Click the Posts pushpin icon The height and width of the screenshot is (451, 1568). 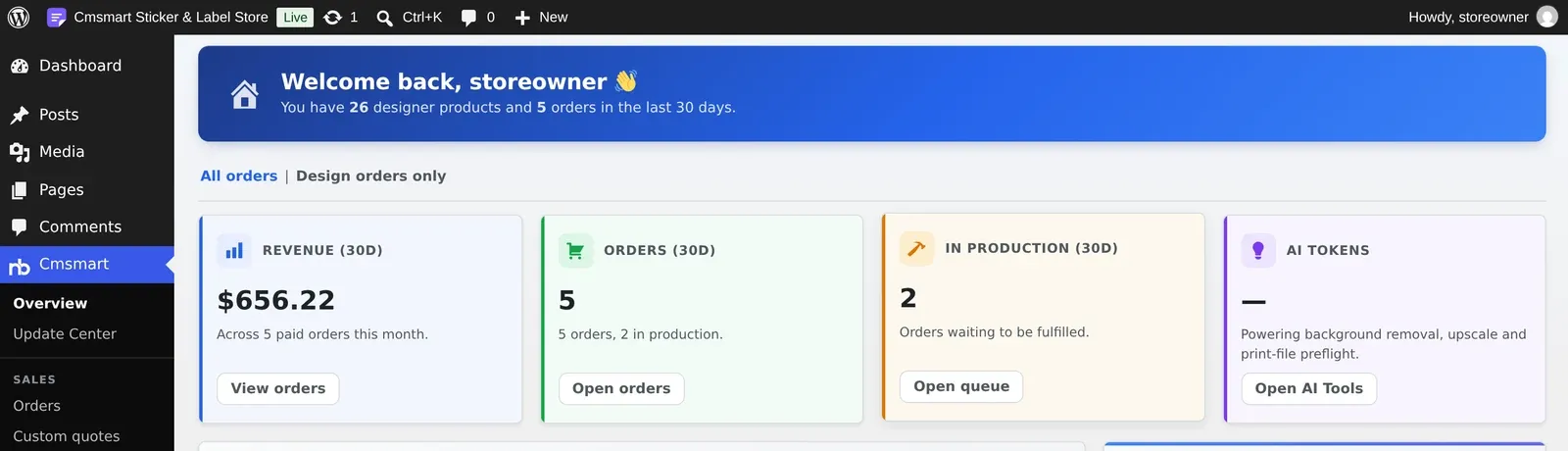click(x=20, y=116)
